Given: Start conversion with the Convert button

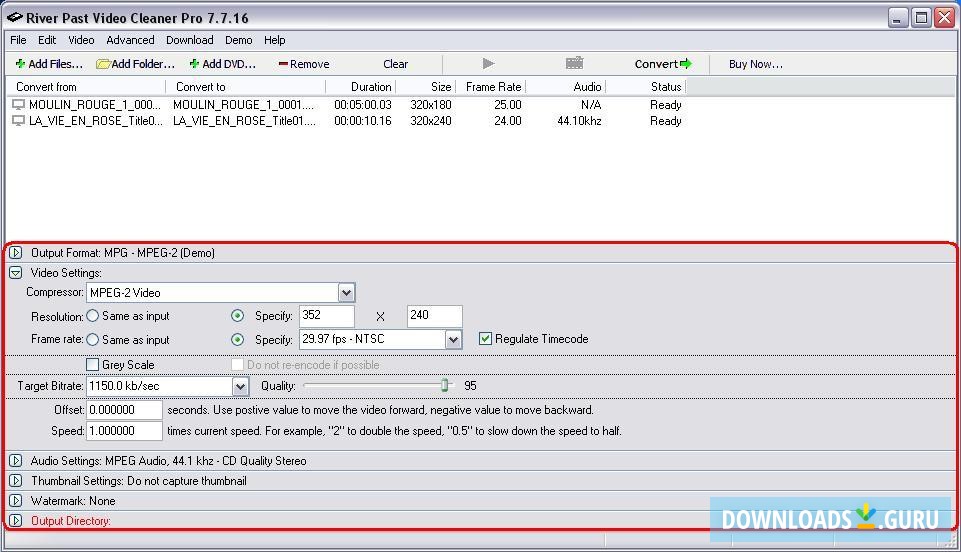Looking at the screenshot, I should point(663,64).
